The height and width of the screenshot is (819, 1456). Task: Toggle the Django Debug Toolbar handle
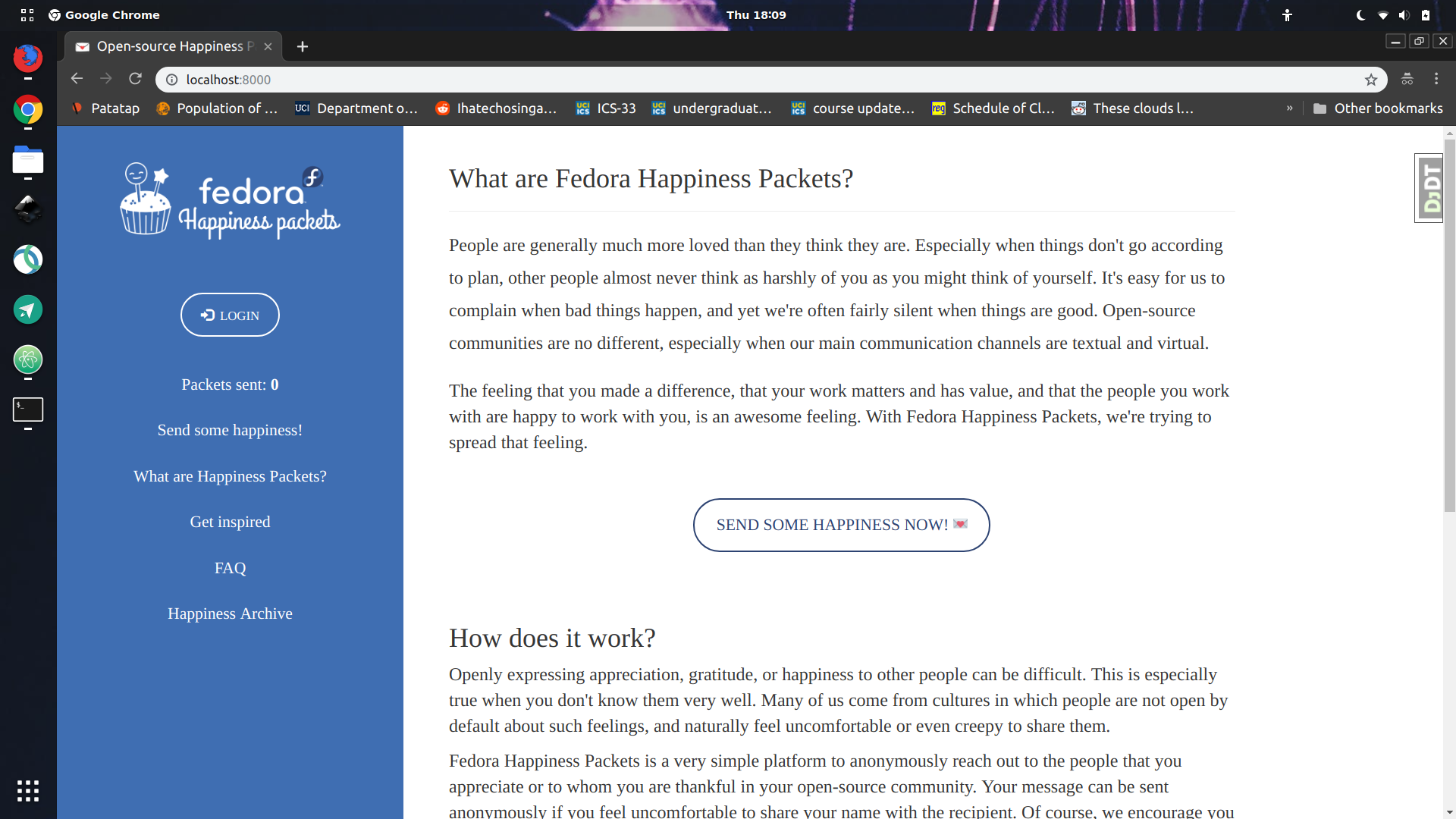tap(1429, 188)
